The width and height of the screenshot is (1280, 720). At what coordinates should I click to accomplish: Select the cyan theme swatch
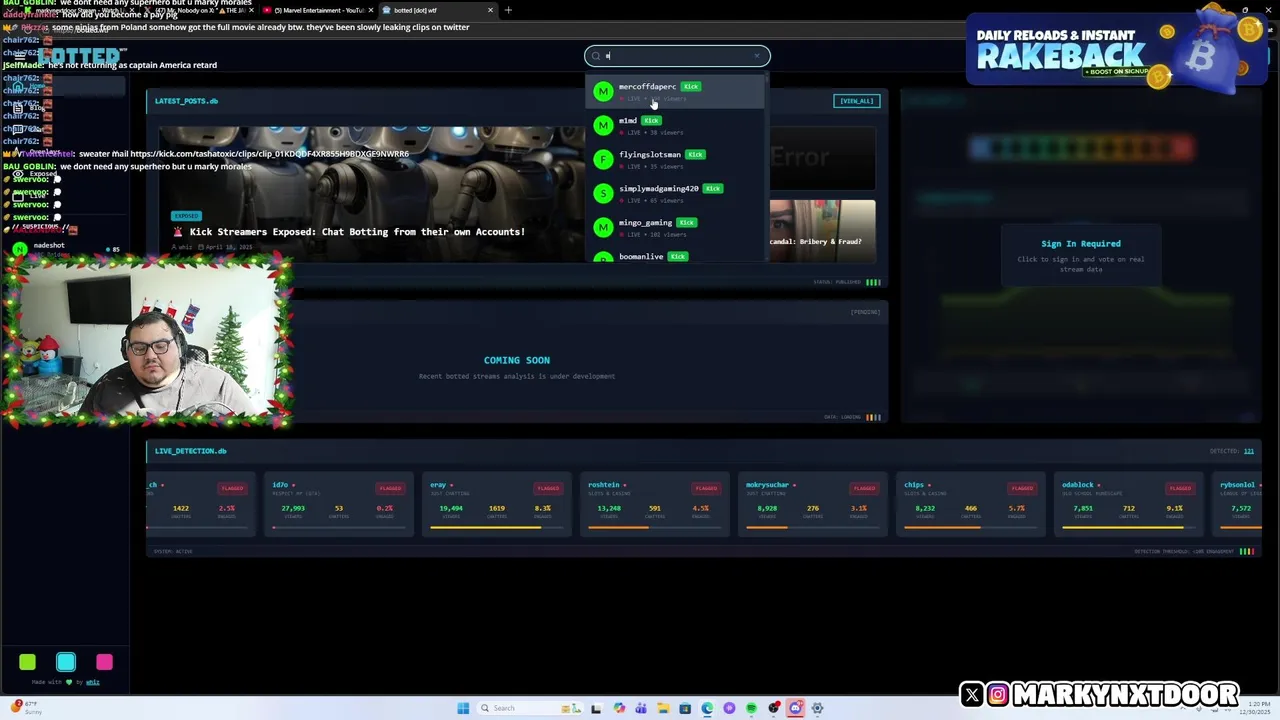click(x=66, y=662)
